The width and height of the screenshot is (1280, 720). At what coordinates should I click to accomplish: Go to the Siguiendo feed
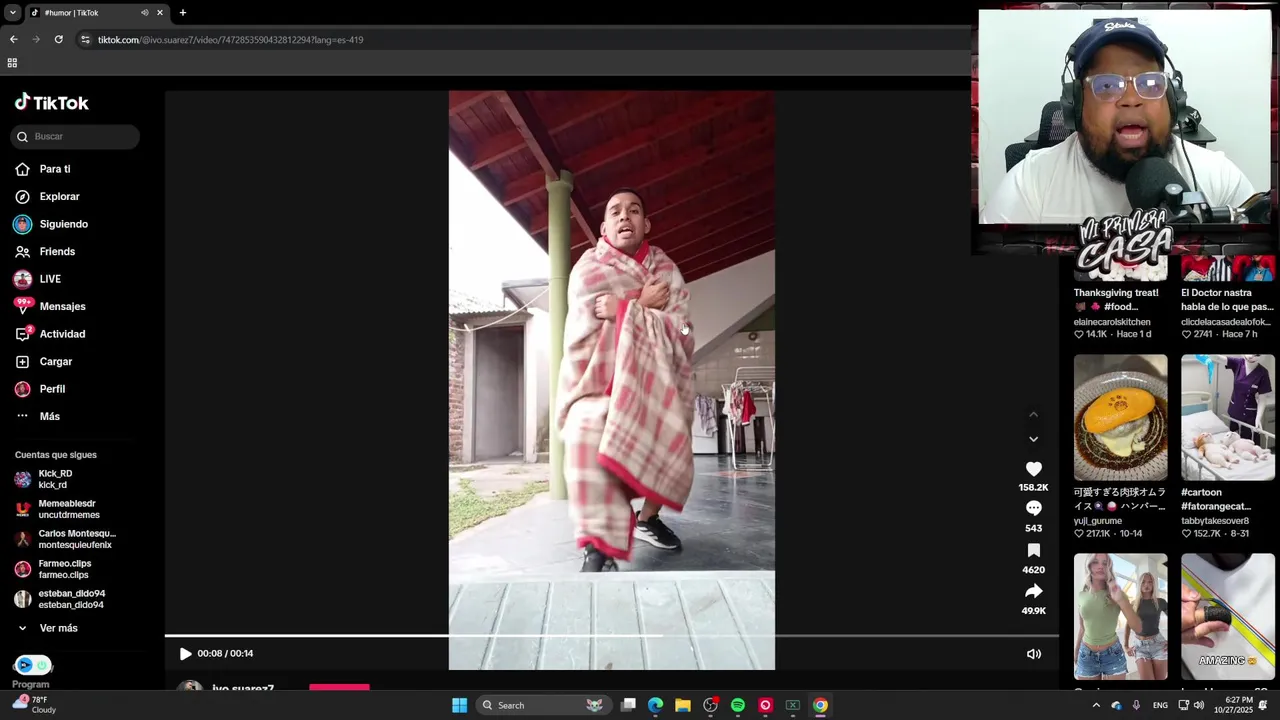(x=51, y=224)
